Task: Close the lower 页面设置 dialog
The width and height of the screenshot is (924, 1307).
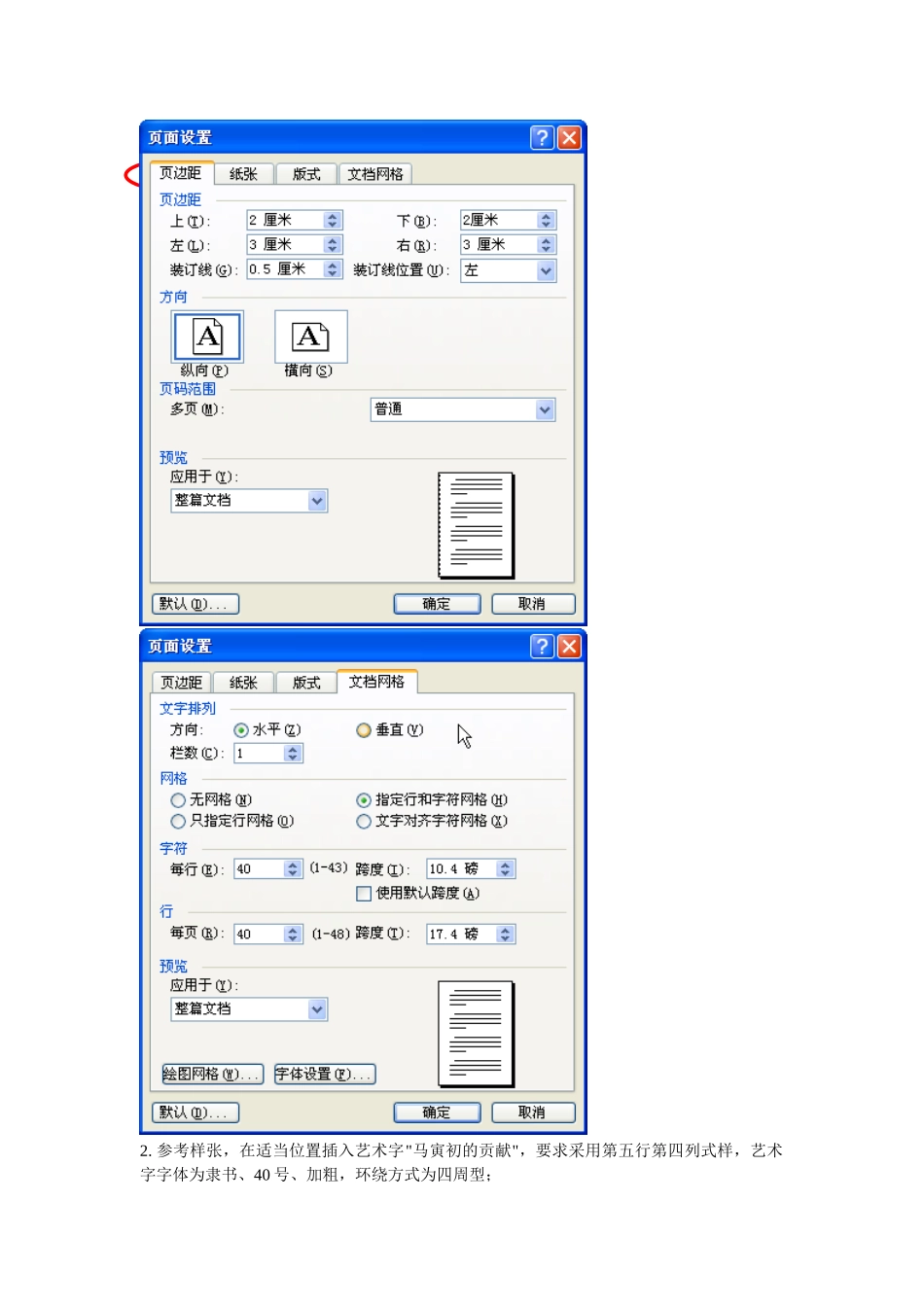Action: point(569,646)
